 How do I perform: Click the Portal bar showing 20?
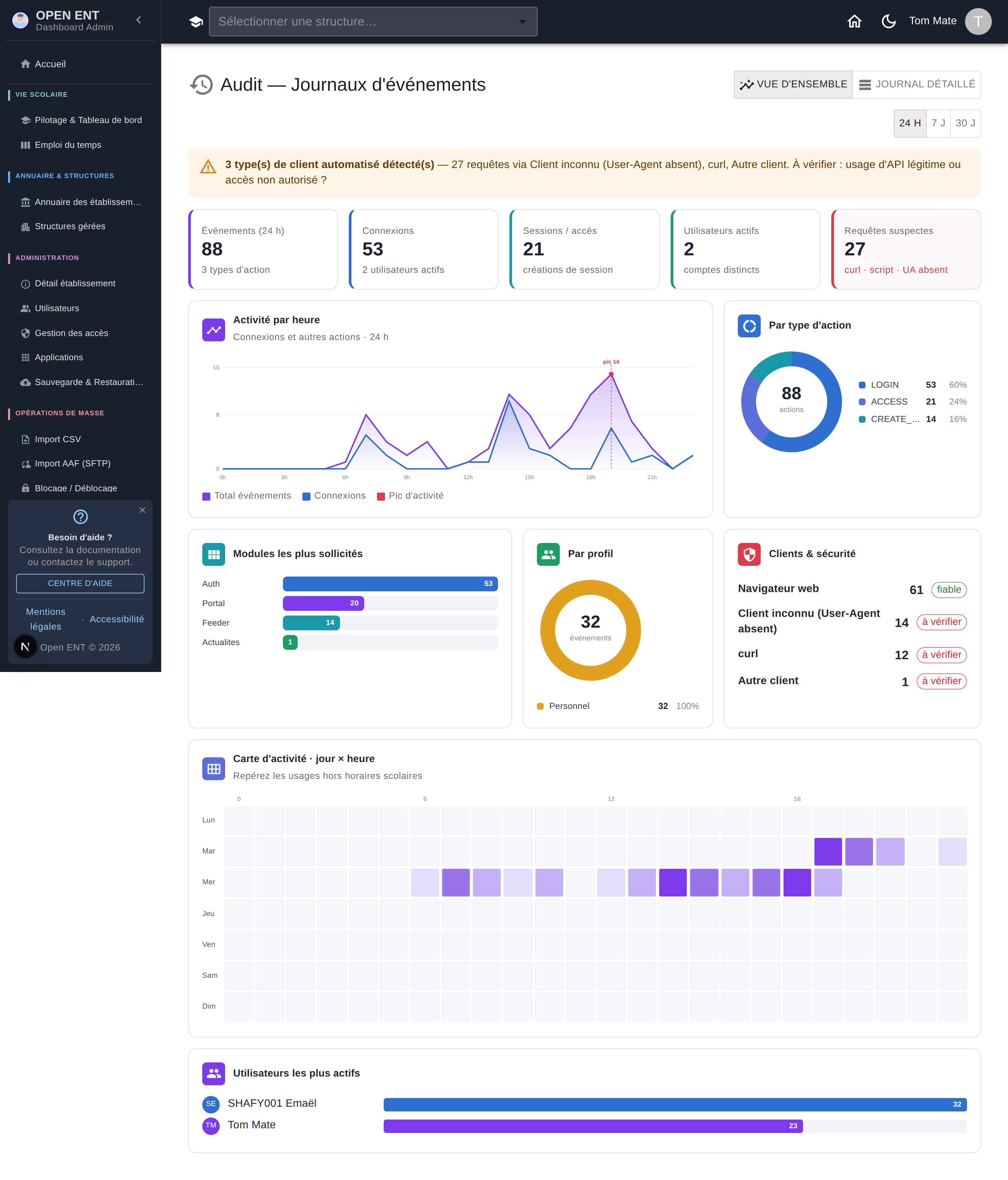tap(324, 603)
